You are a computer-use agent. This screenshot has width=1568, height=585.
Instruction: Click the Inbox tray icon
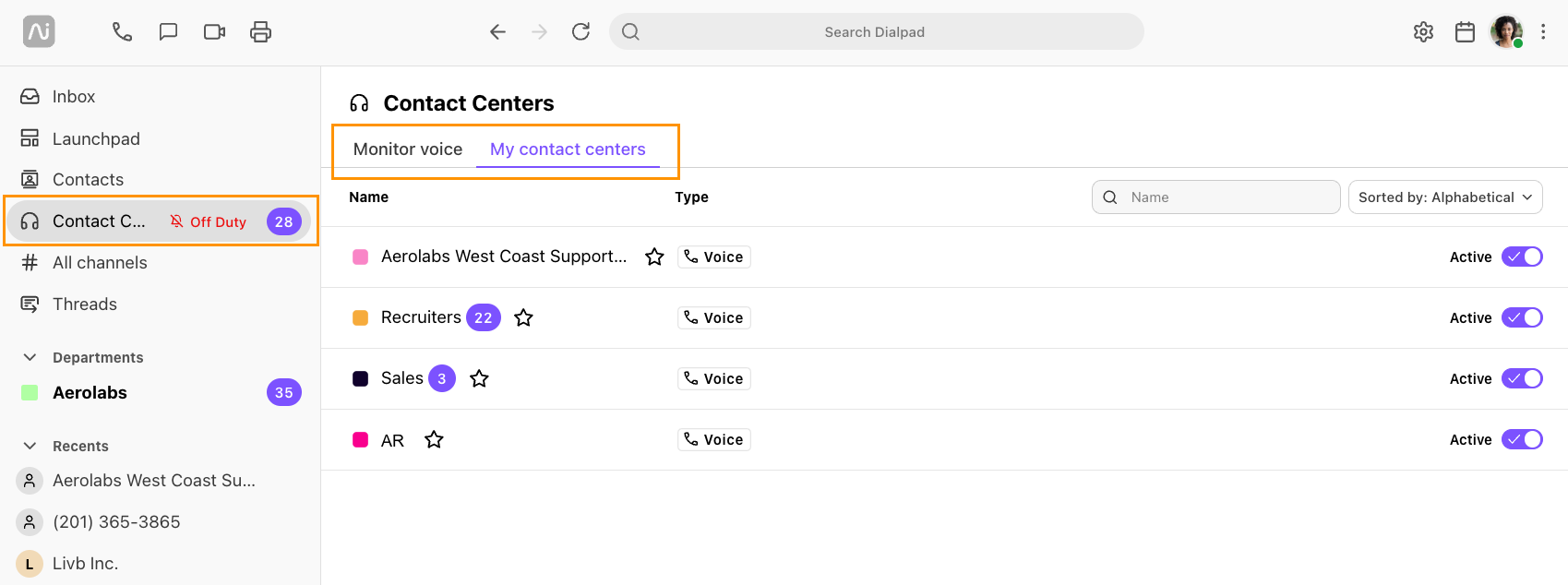point(30,97)
